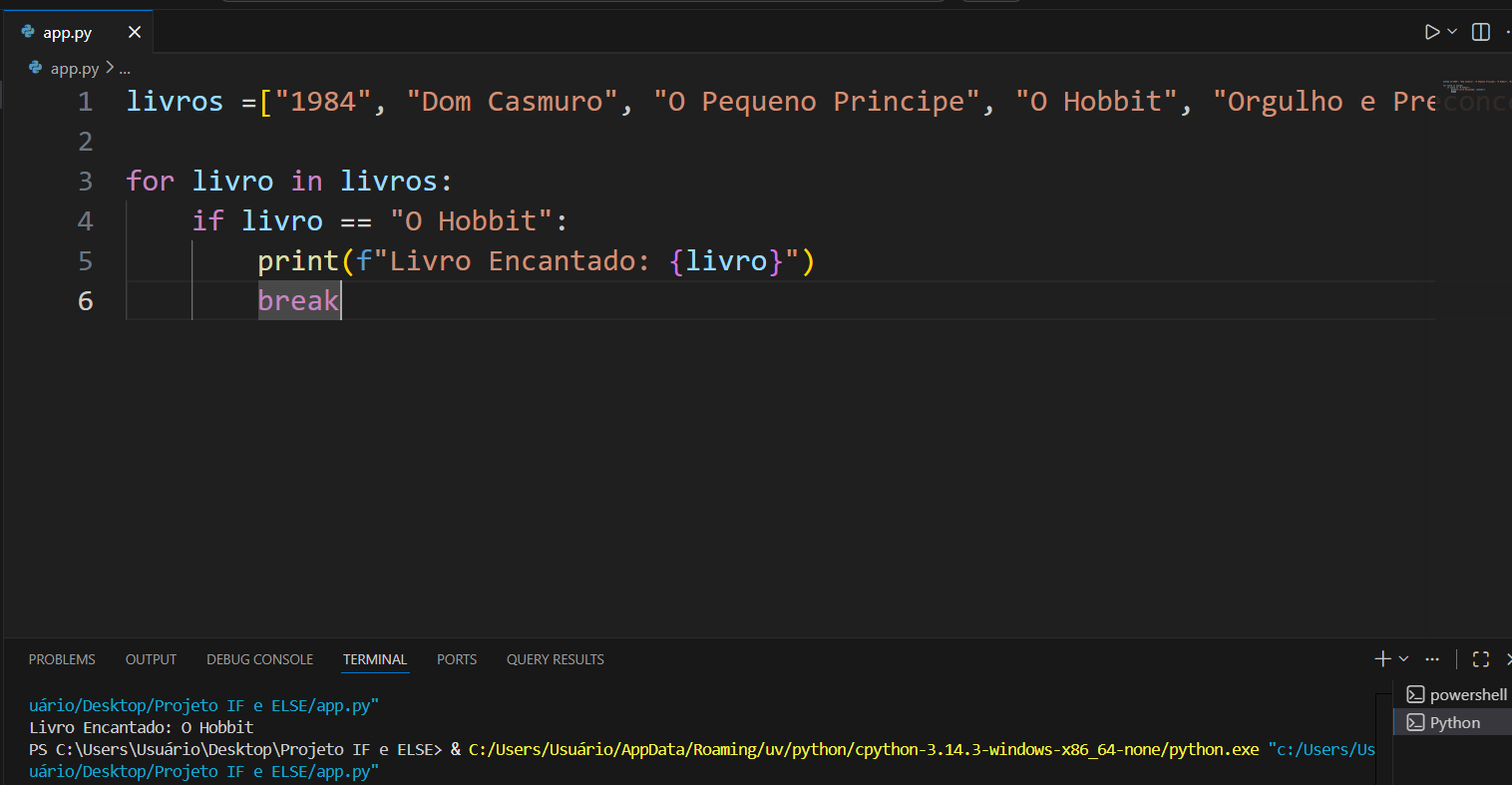Expand the breadcrumb ellipsis after app.py
The image size is (1512, 785).
pyautogui.click(x=125, y=69)
